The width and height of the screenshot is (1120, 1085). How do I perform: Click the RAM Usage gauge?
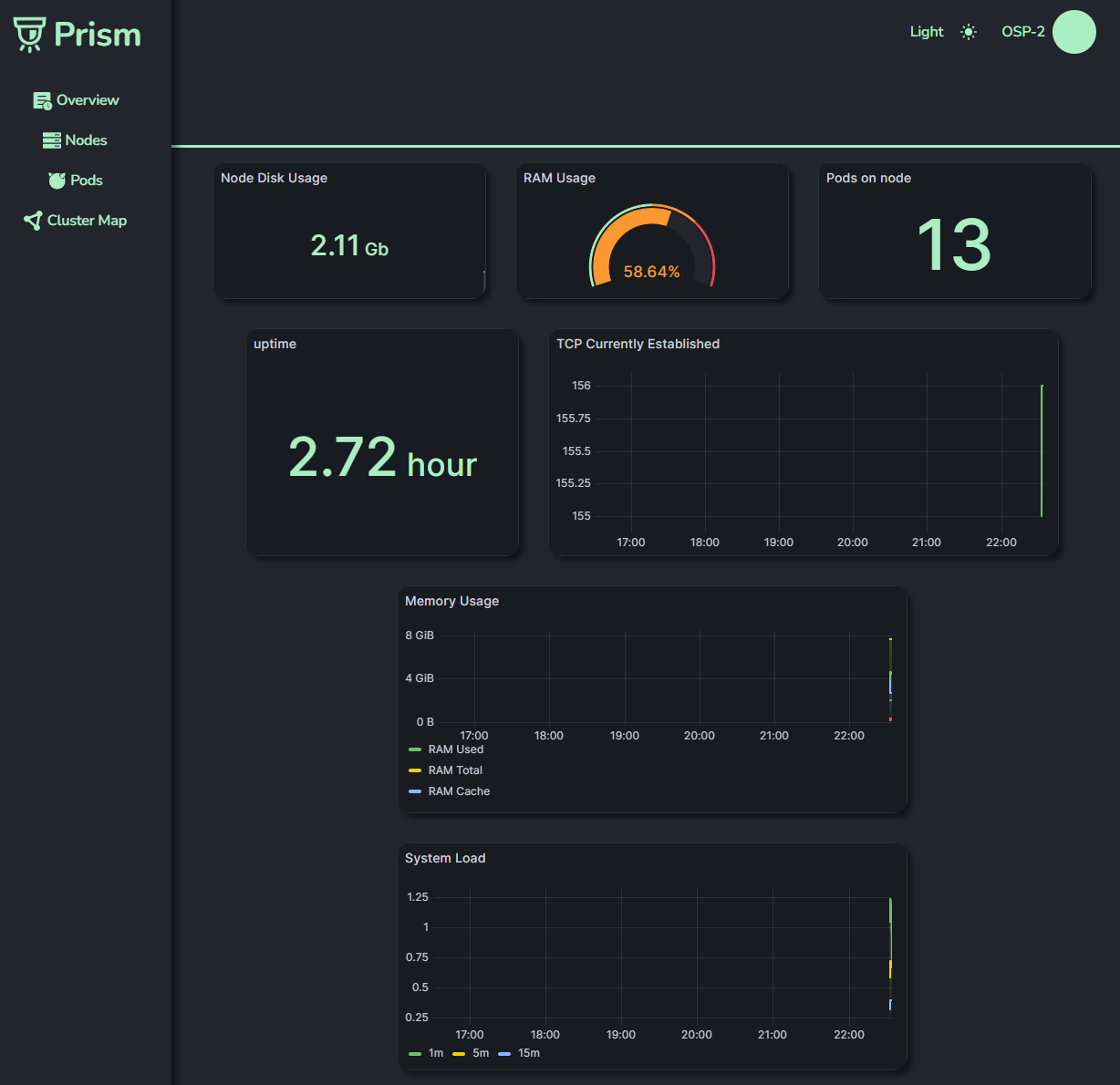652,245
